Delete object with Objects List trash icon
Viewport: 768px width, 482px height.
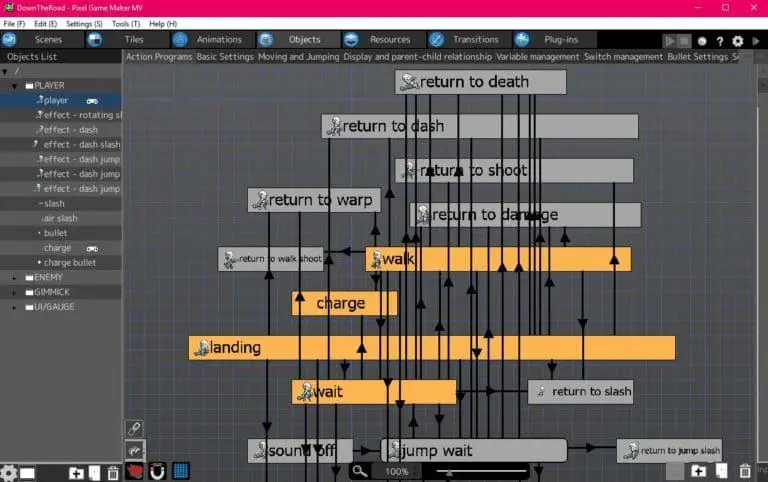pos(113,473)
